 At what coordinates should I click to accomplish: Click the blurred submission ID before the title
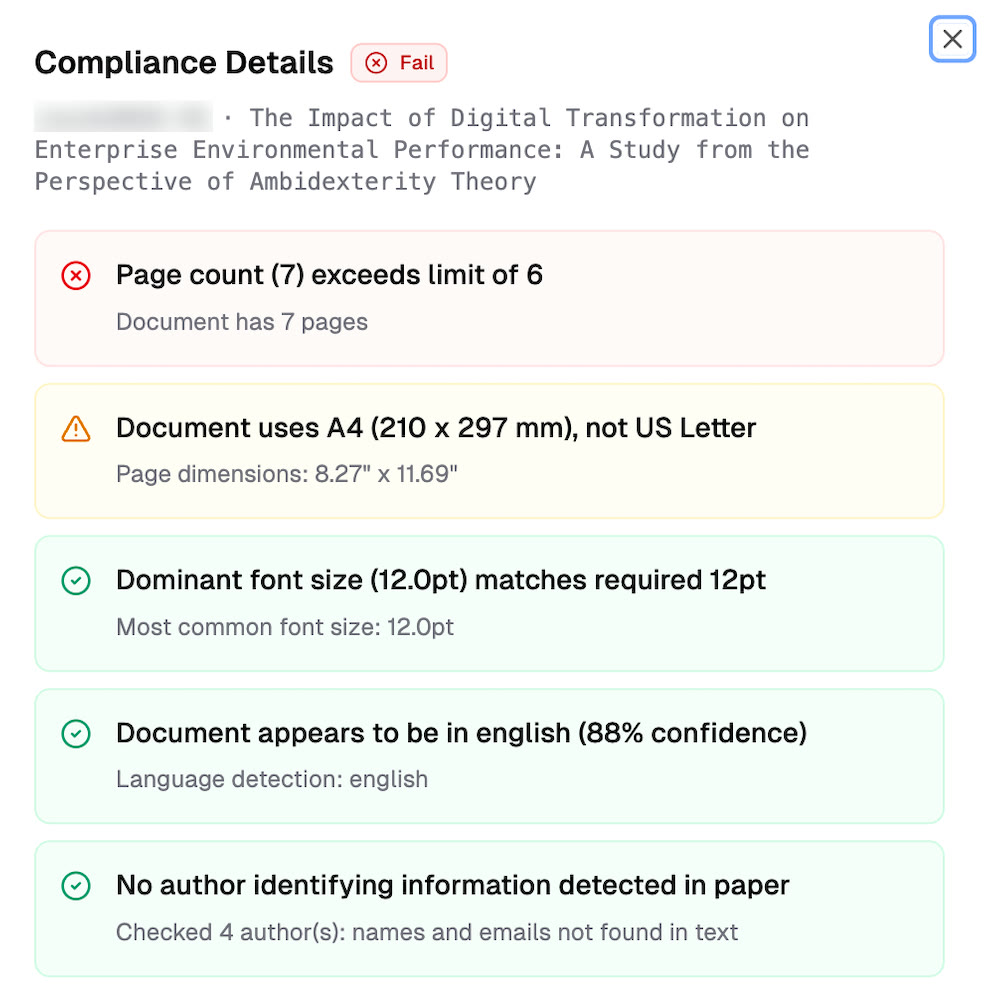[122, 117]
